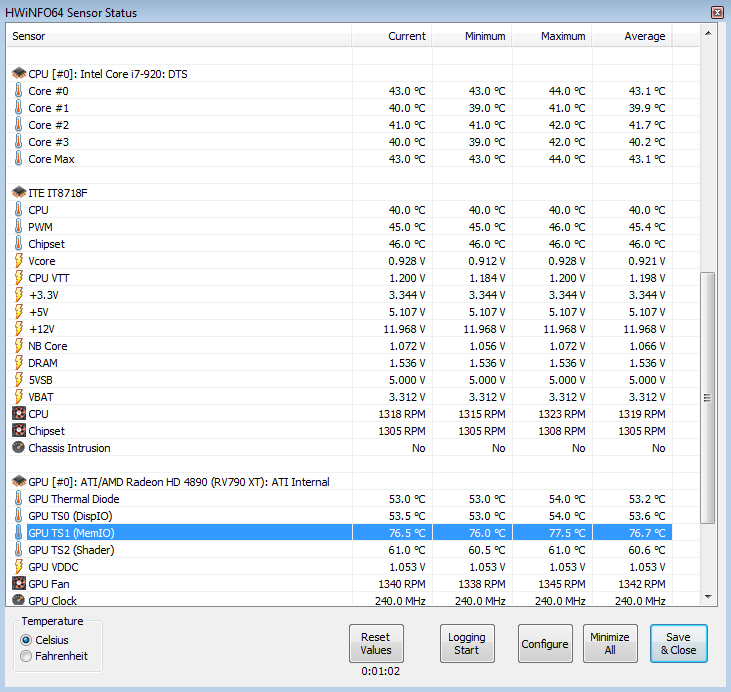Screen dimensions: 731x692
Task: Click the thermometer icon beside Chipset temperature row
Action: (18, 243)
